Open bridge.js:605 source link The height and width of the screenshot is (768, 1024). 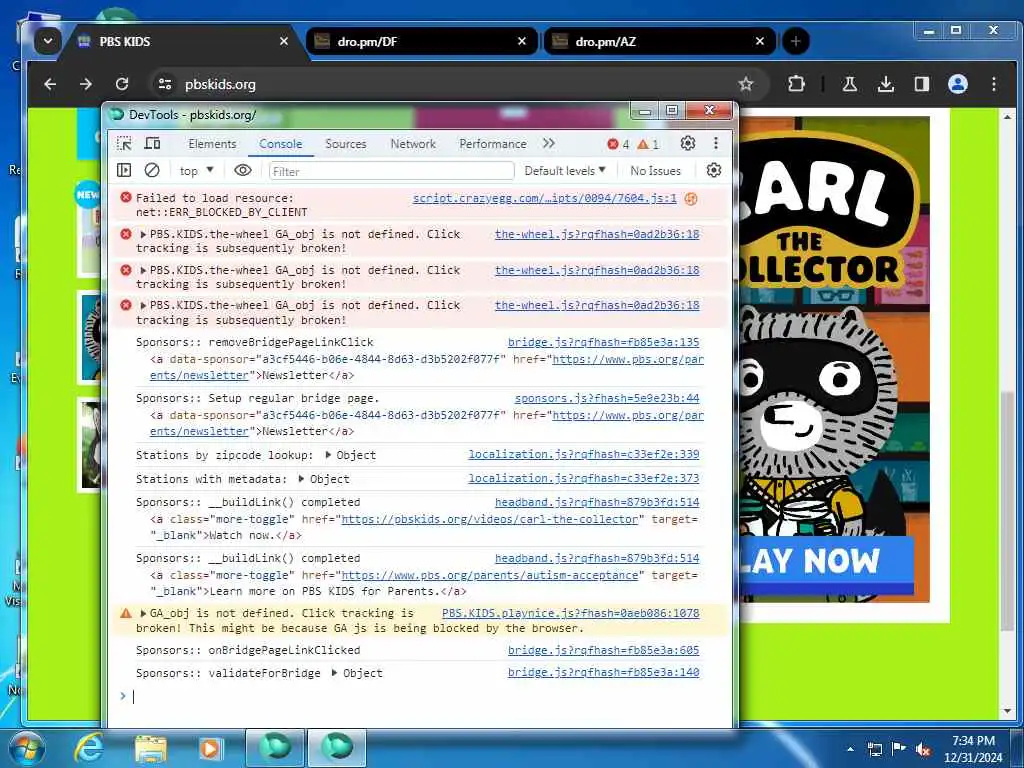(603, 650)
